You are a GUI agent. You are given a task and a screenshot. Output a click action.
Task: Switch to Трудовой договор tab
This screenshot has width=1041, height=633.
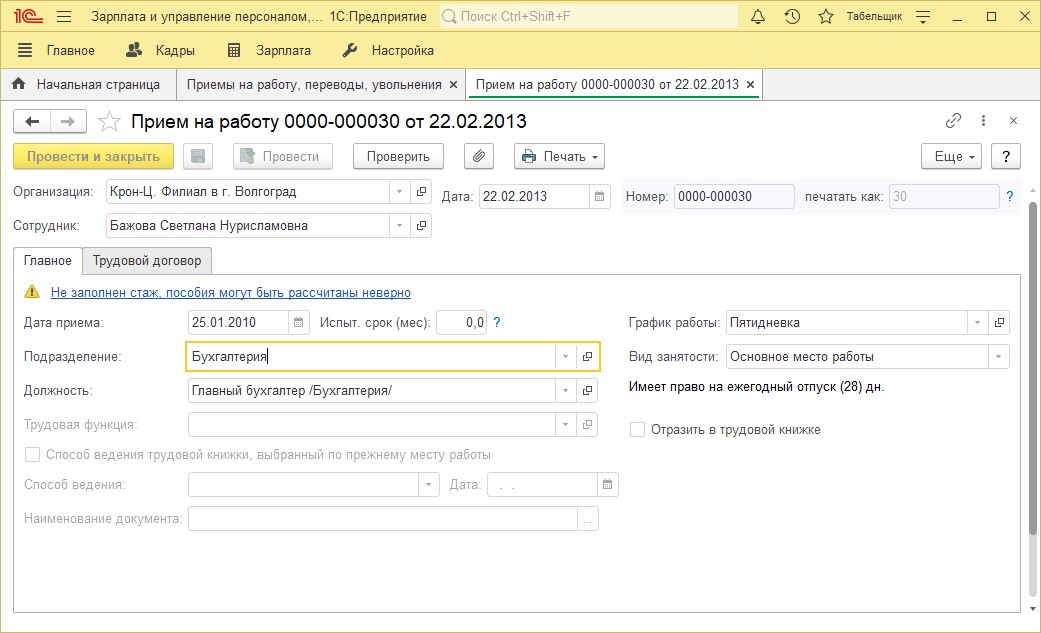click(147, 260)
